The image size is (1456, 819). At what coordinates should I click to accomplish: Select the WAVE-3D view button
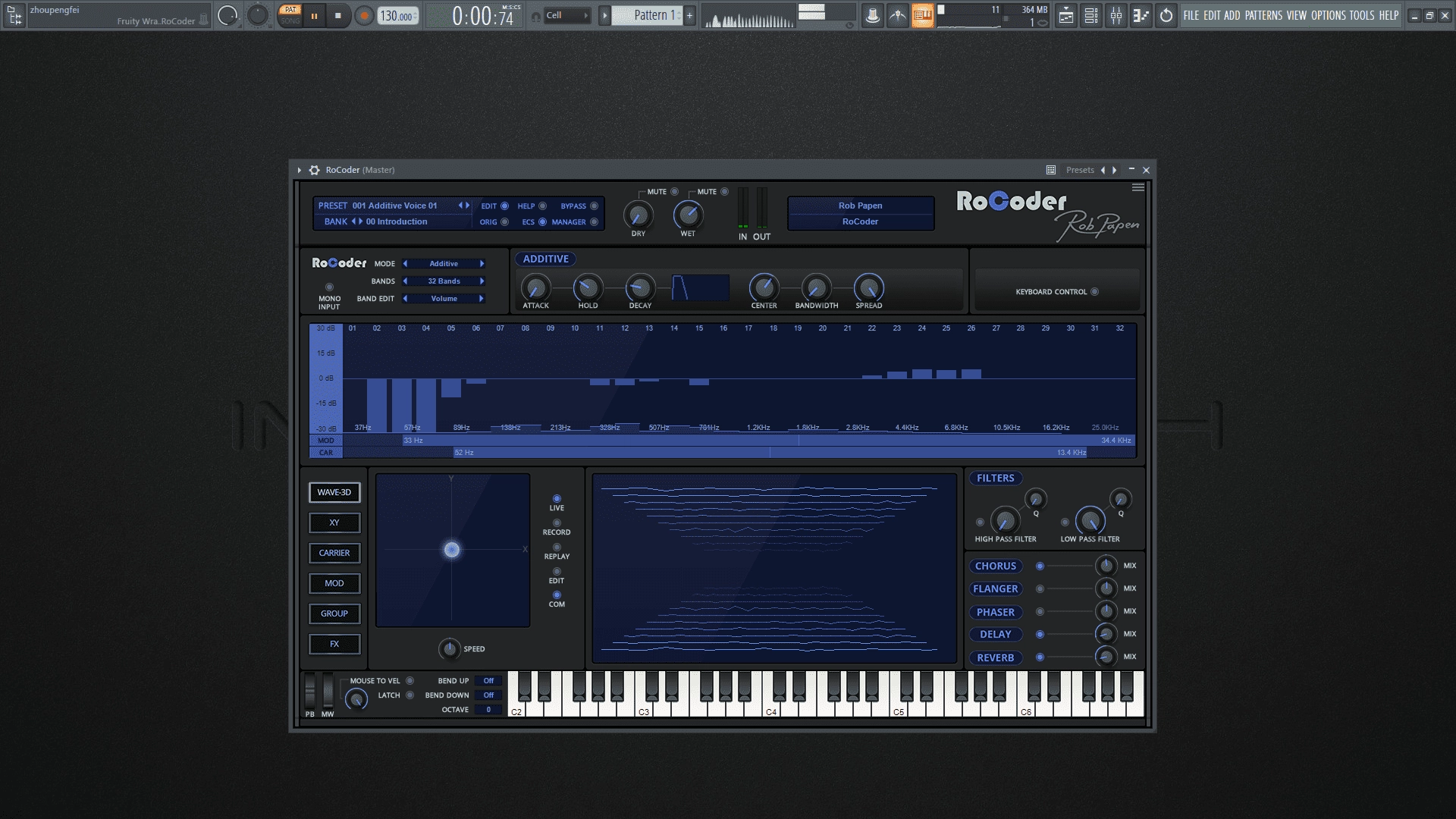point(334,493)
